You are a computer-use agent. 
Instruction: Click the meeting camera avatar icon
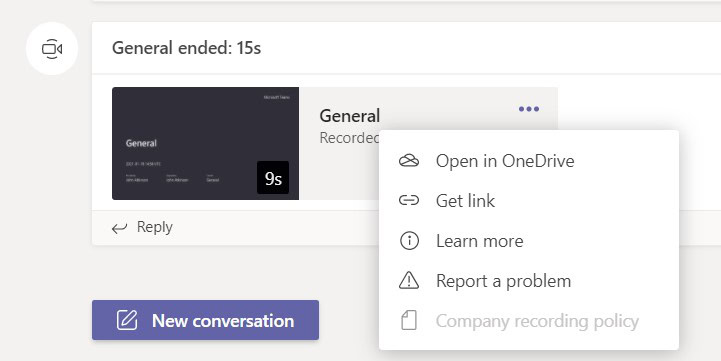pos(52,48)
